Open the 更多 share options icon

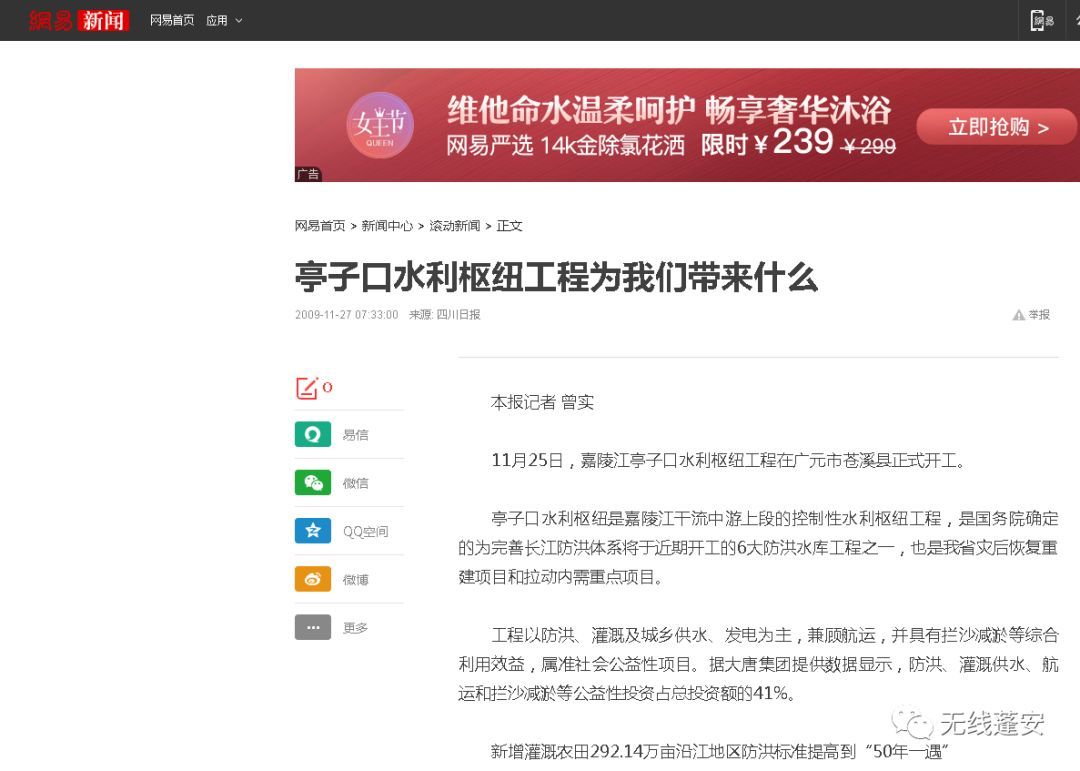[312, 627]
